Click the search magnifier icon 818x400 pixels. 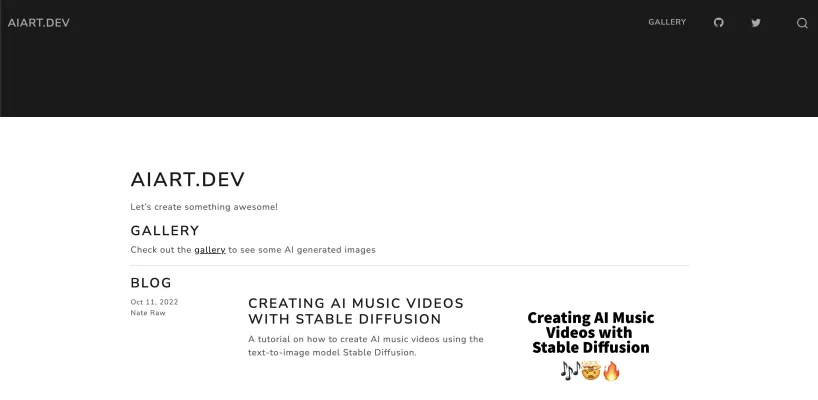(x=802, y=23)
